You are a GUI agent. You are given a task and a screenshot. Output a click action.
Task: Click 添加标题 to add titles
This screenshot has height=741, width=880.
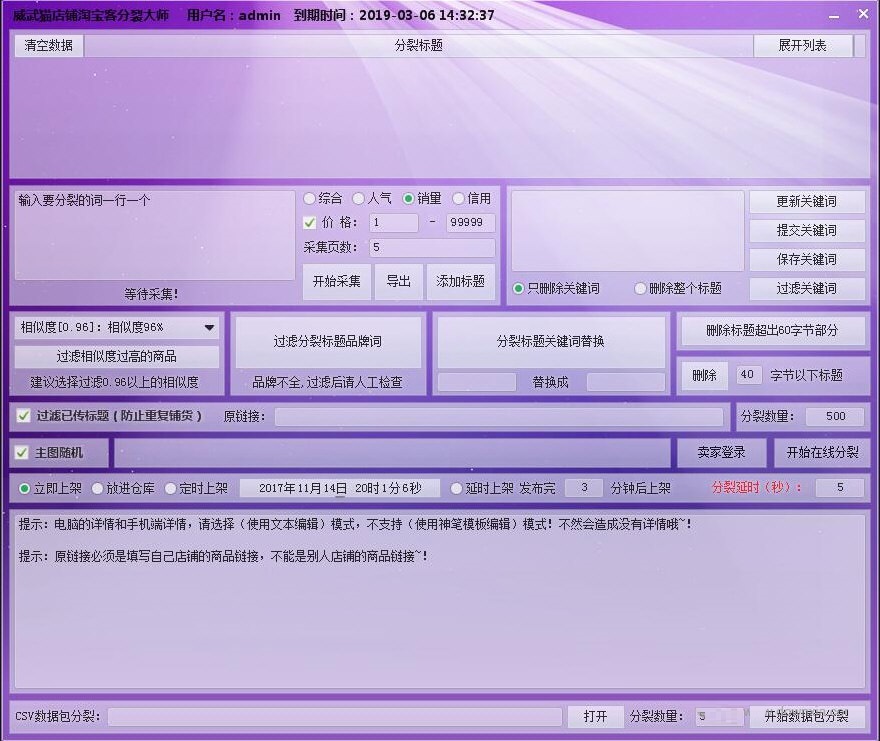point(462,281)
